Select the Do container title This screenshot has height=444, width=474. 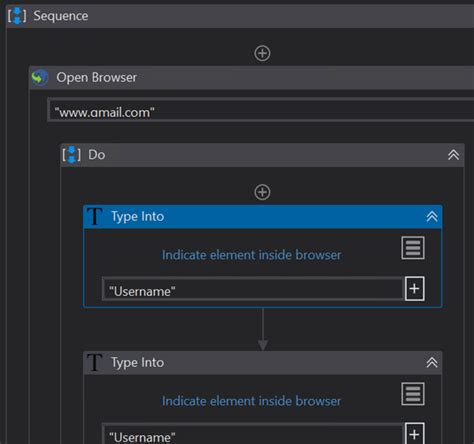click(96, 155)
